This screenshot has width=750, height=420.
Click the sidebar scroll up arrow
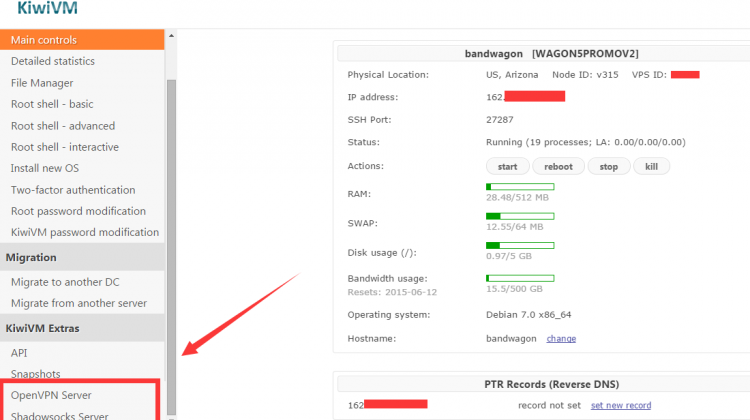[171, 36]
